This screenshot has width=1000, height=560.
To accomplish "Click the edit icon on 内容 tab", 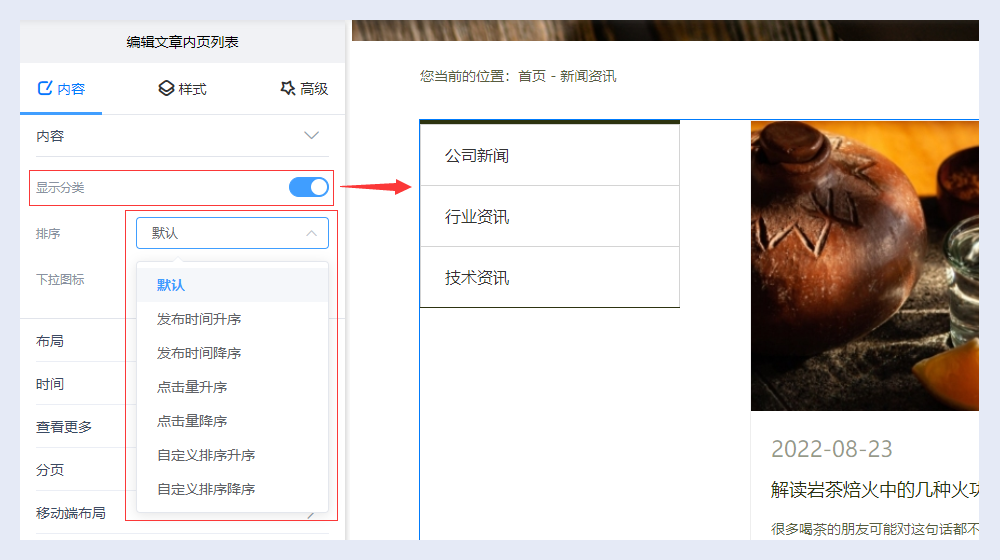I will click(44, 89).
